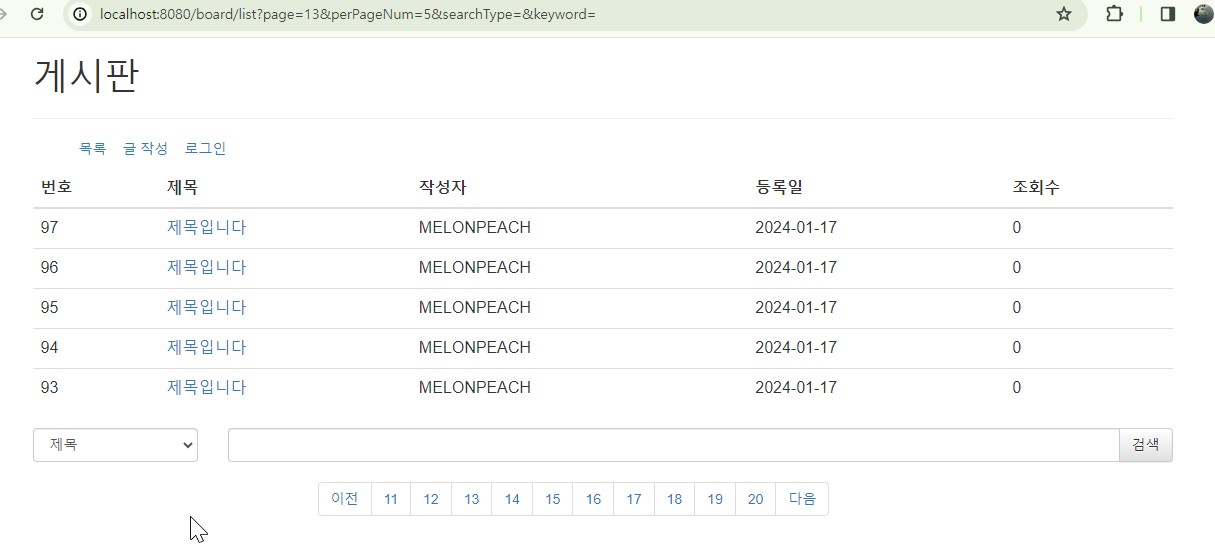Open the browser extensions puzzle icon
The height and width of the screenshot is (551, 1215).
pyautogui.click(x=1114, y=14)
